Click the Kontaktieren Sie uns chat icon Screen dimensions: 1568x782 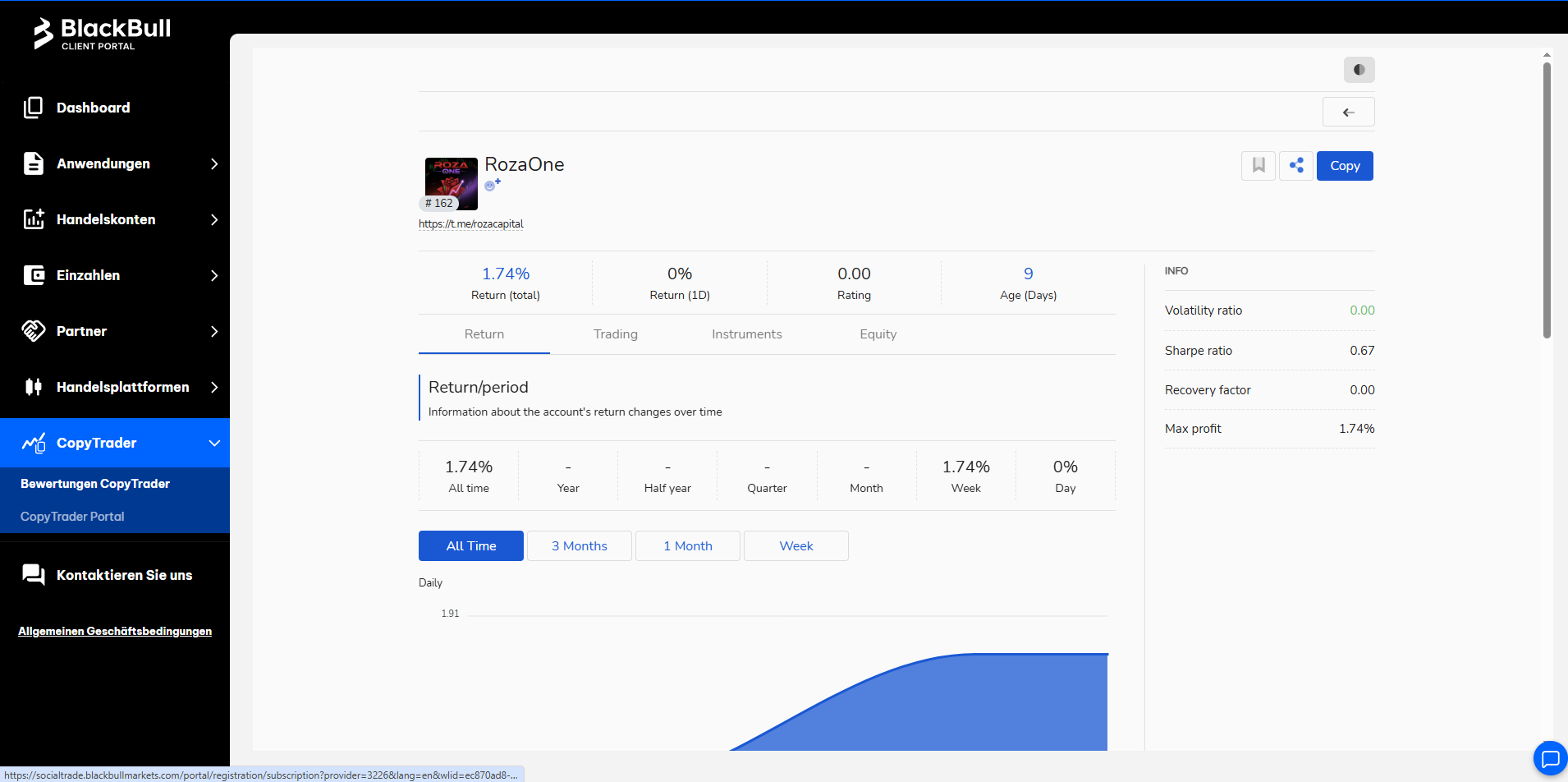click(x=34, y=575)
